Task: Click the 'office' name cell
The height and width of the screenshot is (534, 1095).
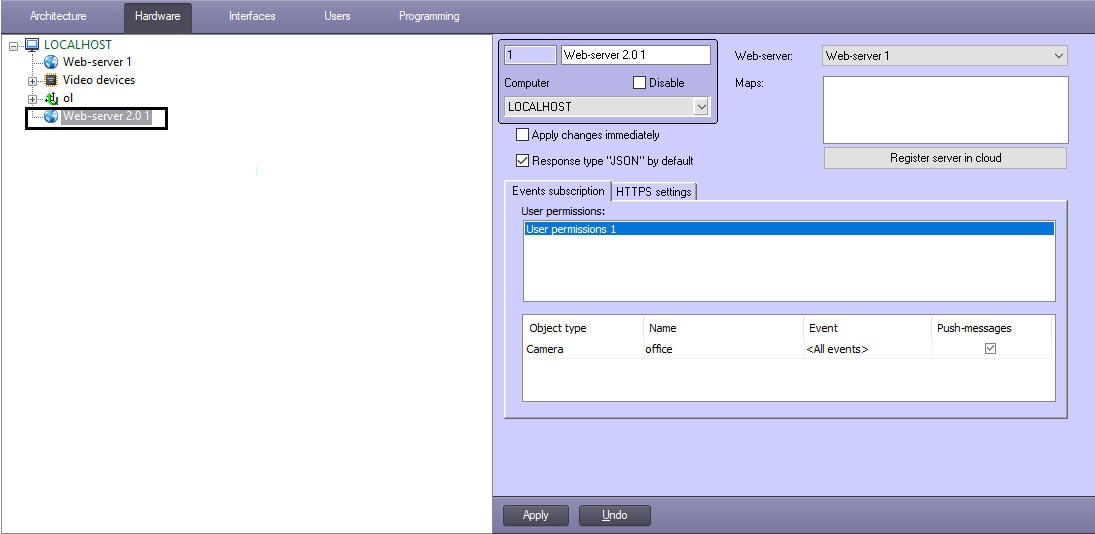Action: click(x=723, y=348)
